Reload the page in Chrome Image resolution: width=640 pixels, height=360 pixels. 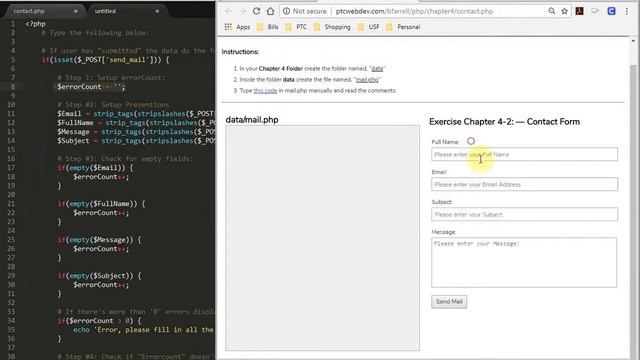[x=256, y=11]
